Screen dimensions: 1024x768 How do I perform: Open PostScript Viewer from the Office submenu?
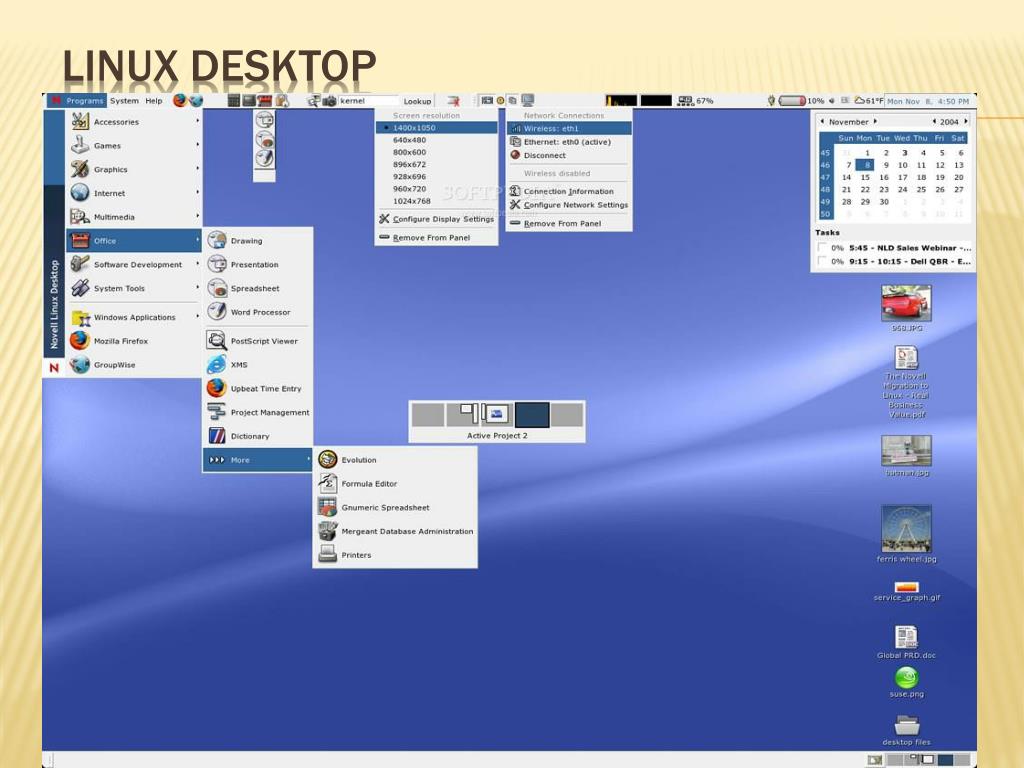(258, 341)
